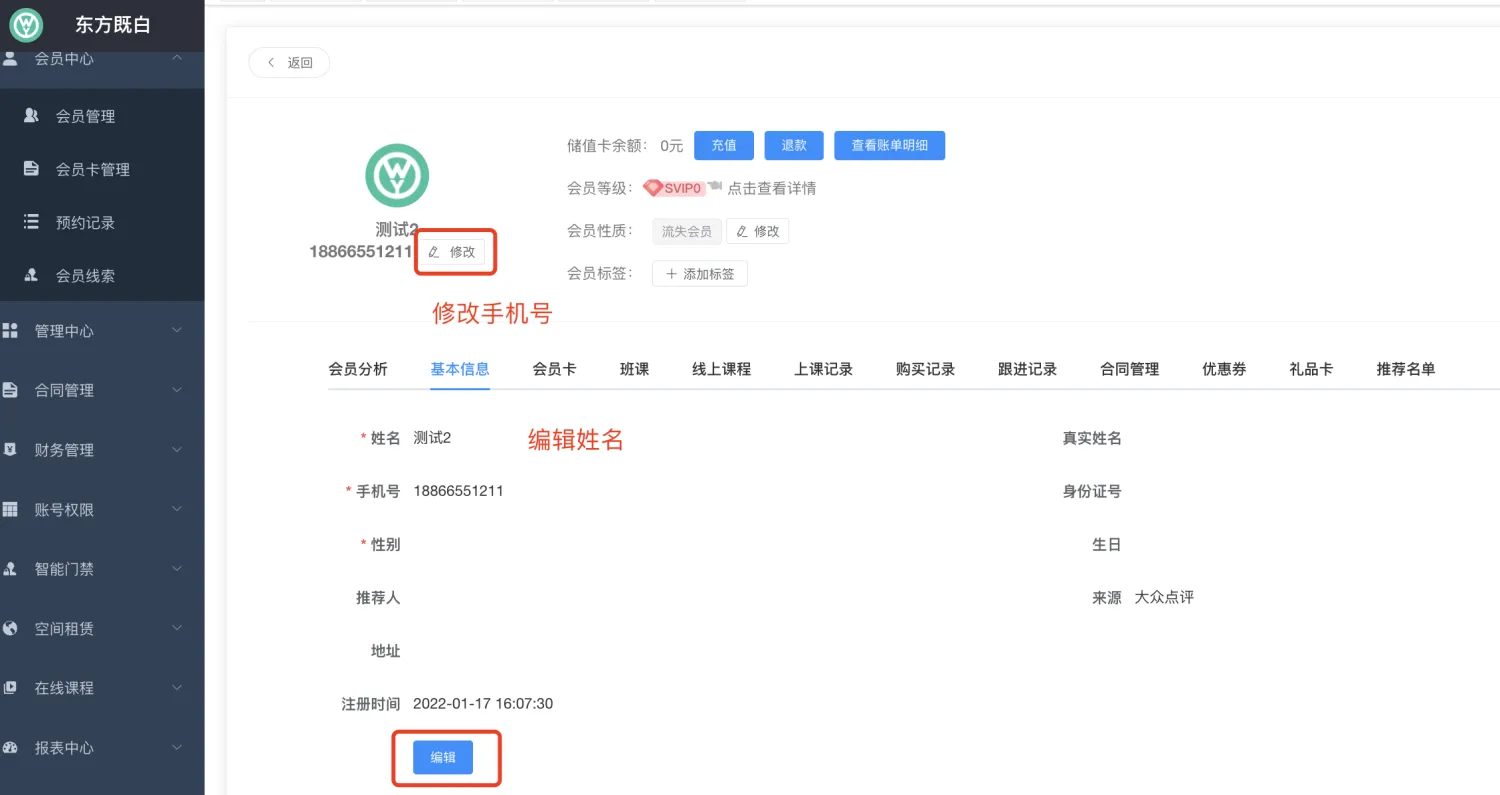This screenshot has width=1500, height=795.
Task: Open the 购买记录 tab
Action: click(x=925, y=369)
